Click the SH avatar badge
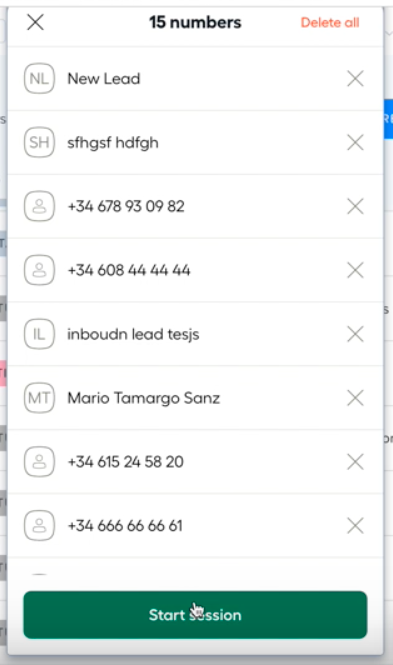 click(39, 142)
